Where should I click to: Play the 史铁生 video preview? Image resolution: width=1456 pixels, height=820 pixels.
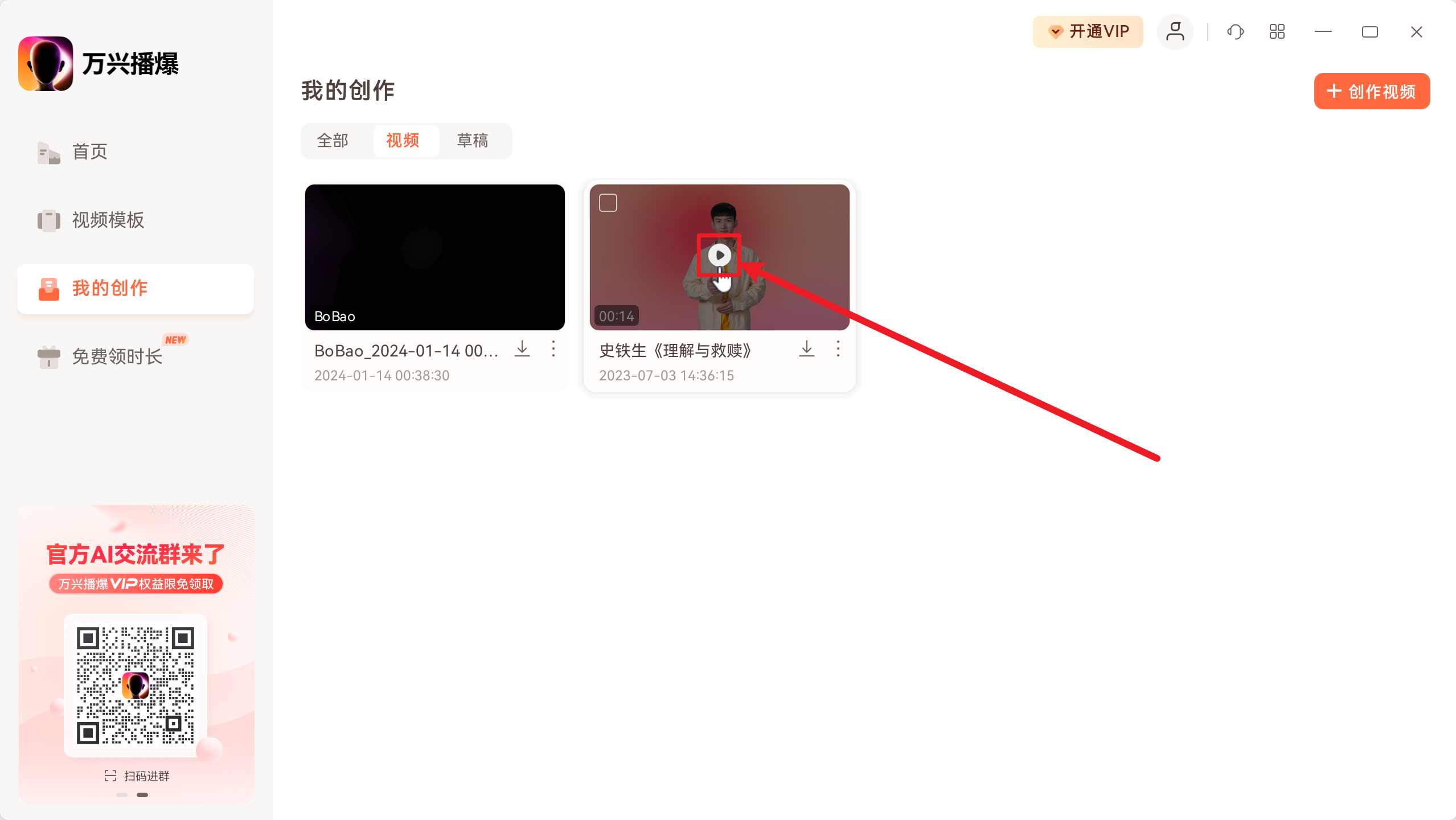tap(720, 255)
